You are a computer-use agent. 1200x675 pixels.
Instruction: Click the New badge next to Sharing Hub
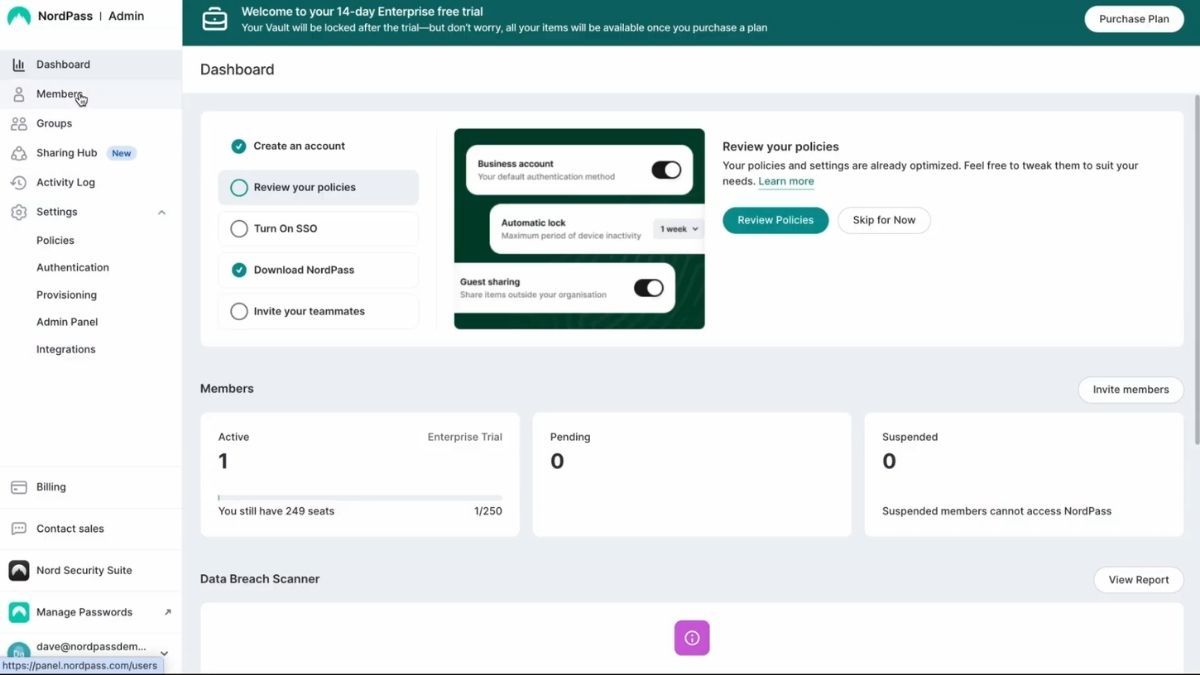(121, 154)
